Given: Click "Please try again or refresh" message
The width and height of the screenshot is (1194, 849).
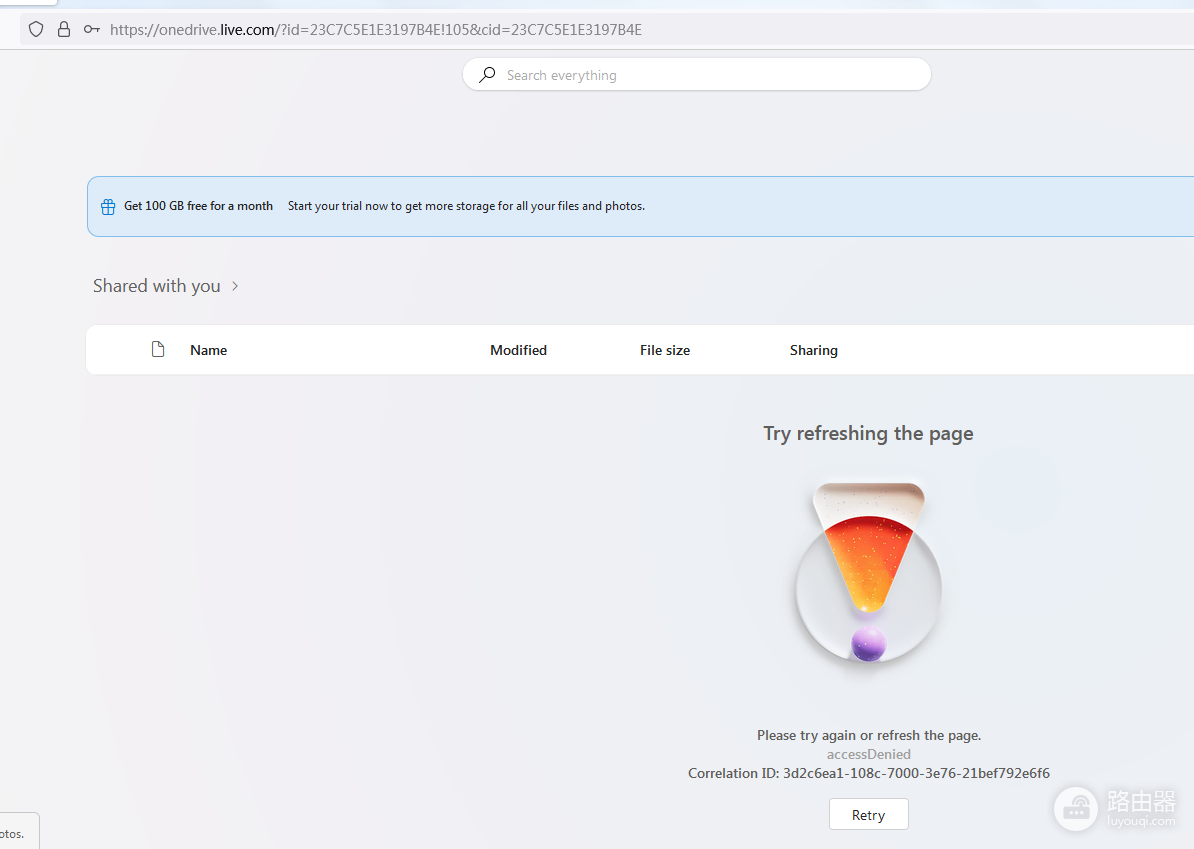Looking at the screenshot, I should click(x=869, y=736).
